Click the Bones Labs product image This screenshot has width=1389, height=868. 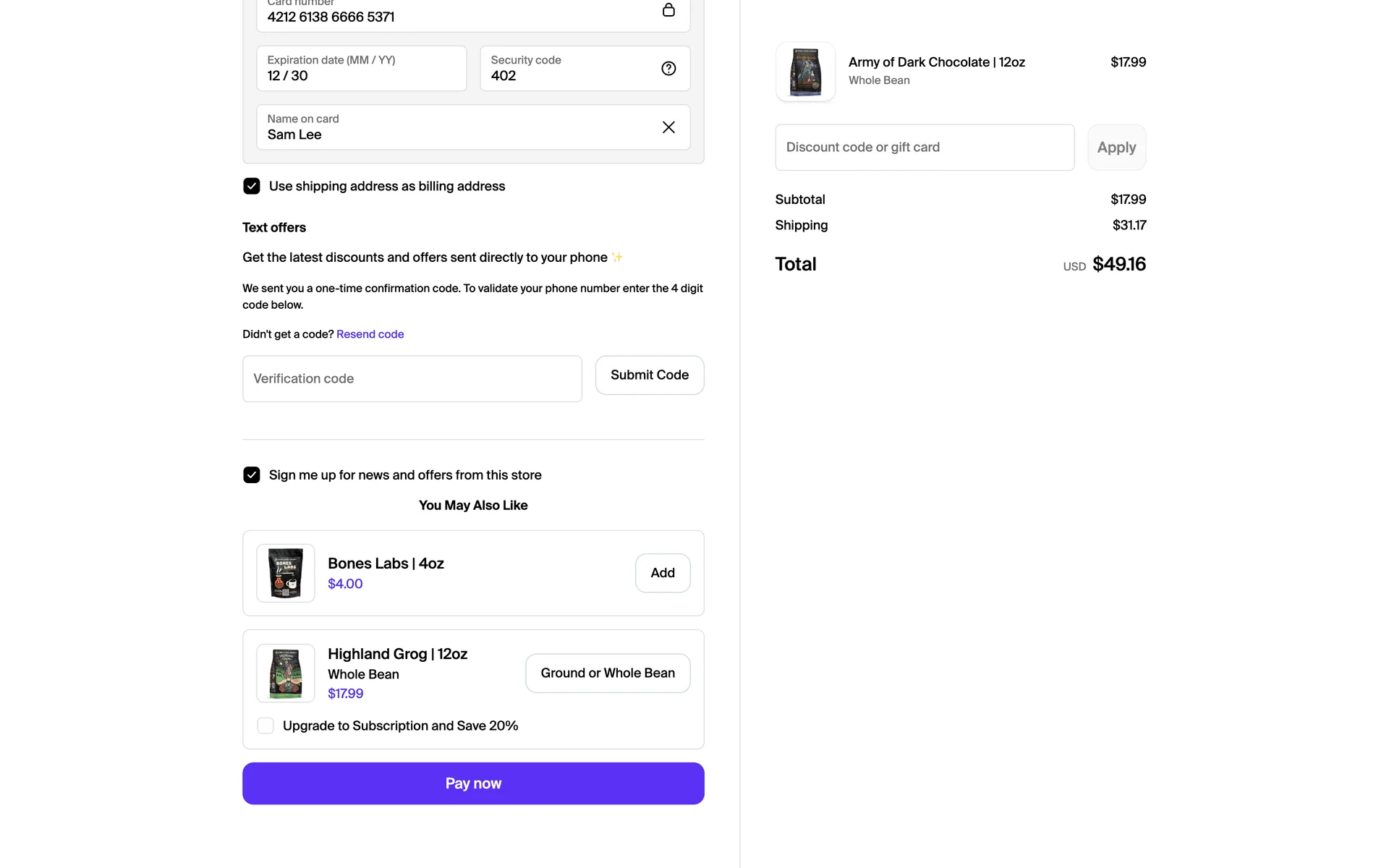tap(286, 573)
